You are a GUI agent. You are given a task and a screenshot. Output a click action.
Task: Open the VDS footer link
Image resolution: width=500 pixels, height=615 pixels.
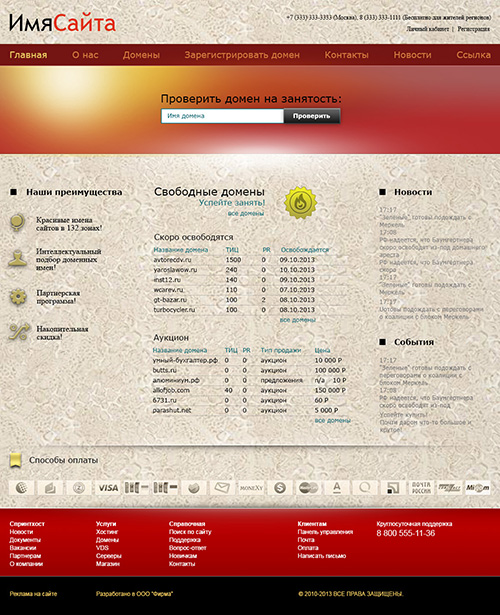(102, 548)
